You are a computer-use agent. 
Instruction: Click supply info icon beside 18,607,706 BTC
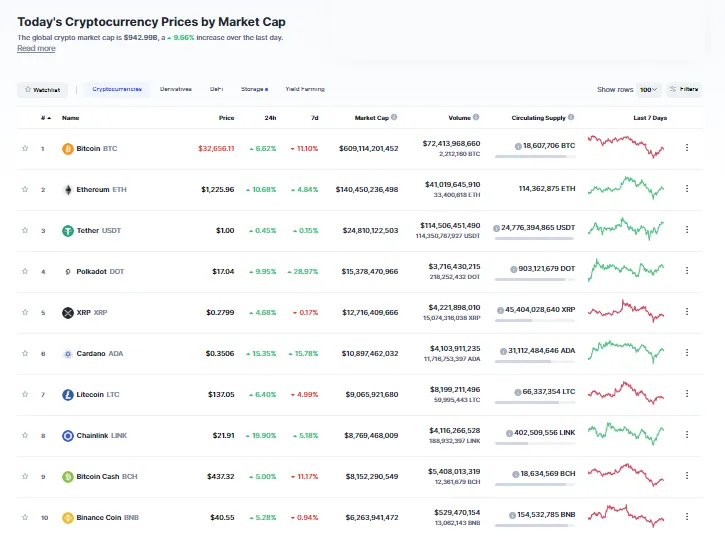pyautogui.click(x=518, y=146)
